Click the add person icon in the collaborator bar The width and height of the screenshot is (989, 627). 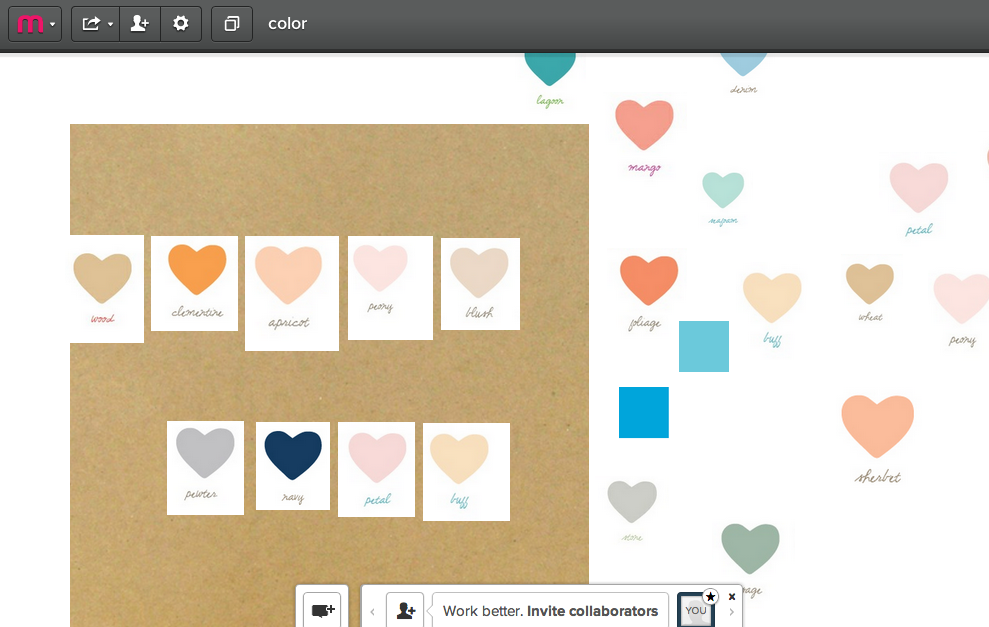tap(405, 610)
